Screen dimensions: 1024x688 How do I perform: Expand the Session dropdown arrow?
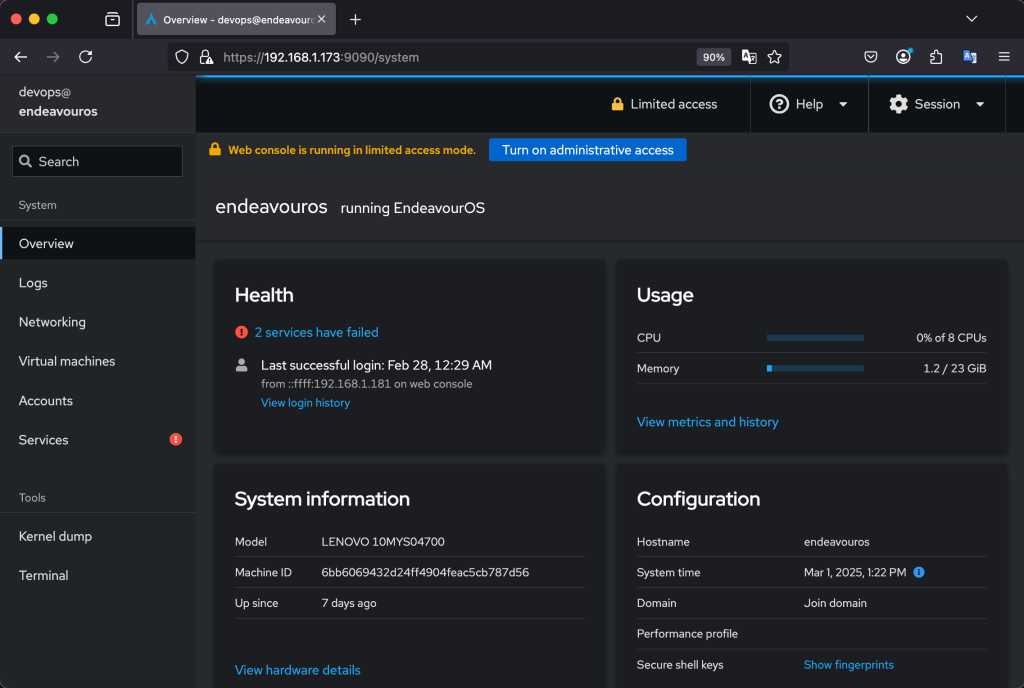click(980, 104)
